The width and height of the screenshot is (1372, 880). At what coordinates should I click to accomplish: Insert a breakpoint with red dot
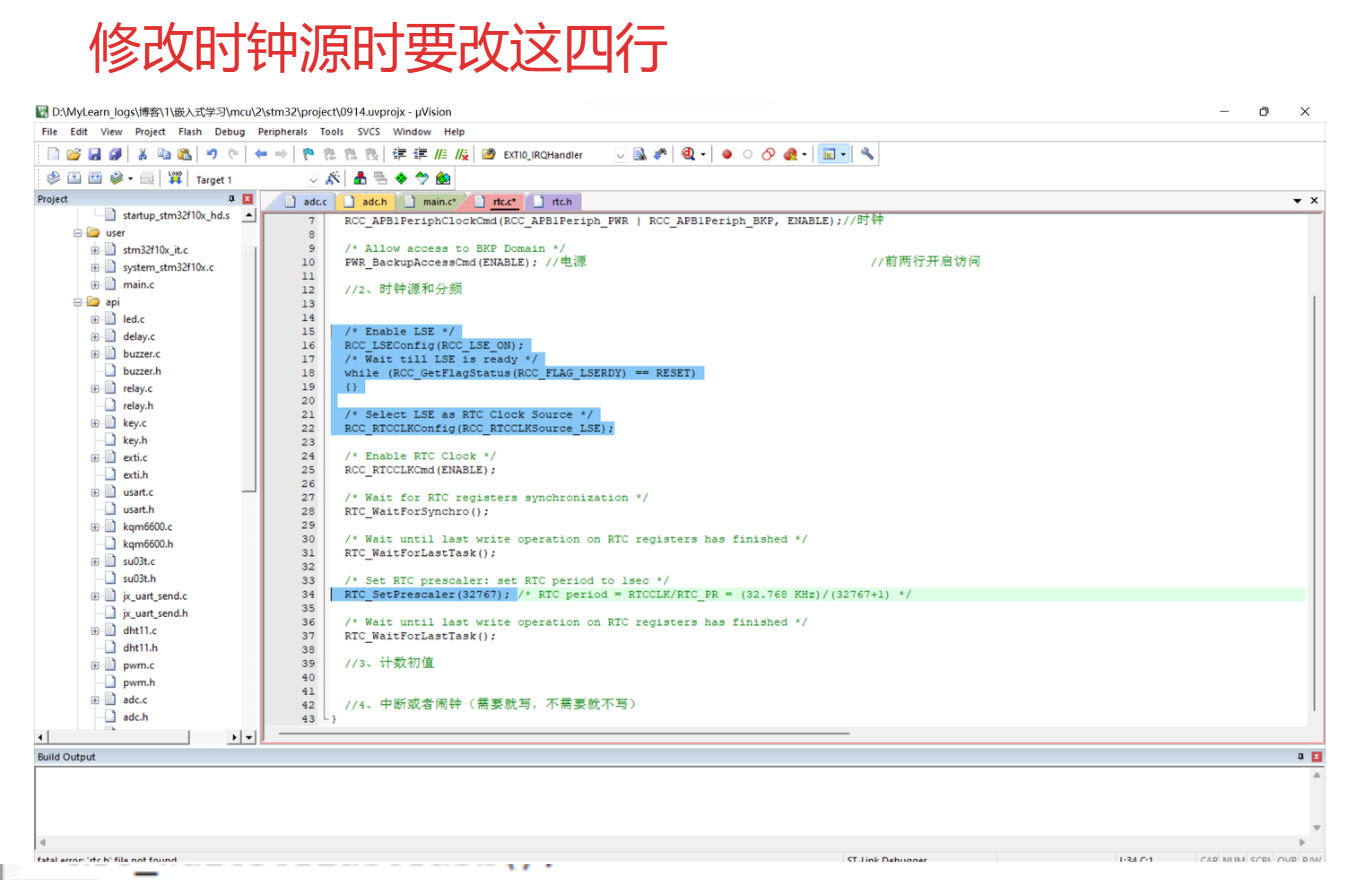[x=727, y=154]
